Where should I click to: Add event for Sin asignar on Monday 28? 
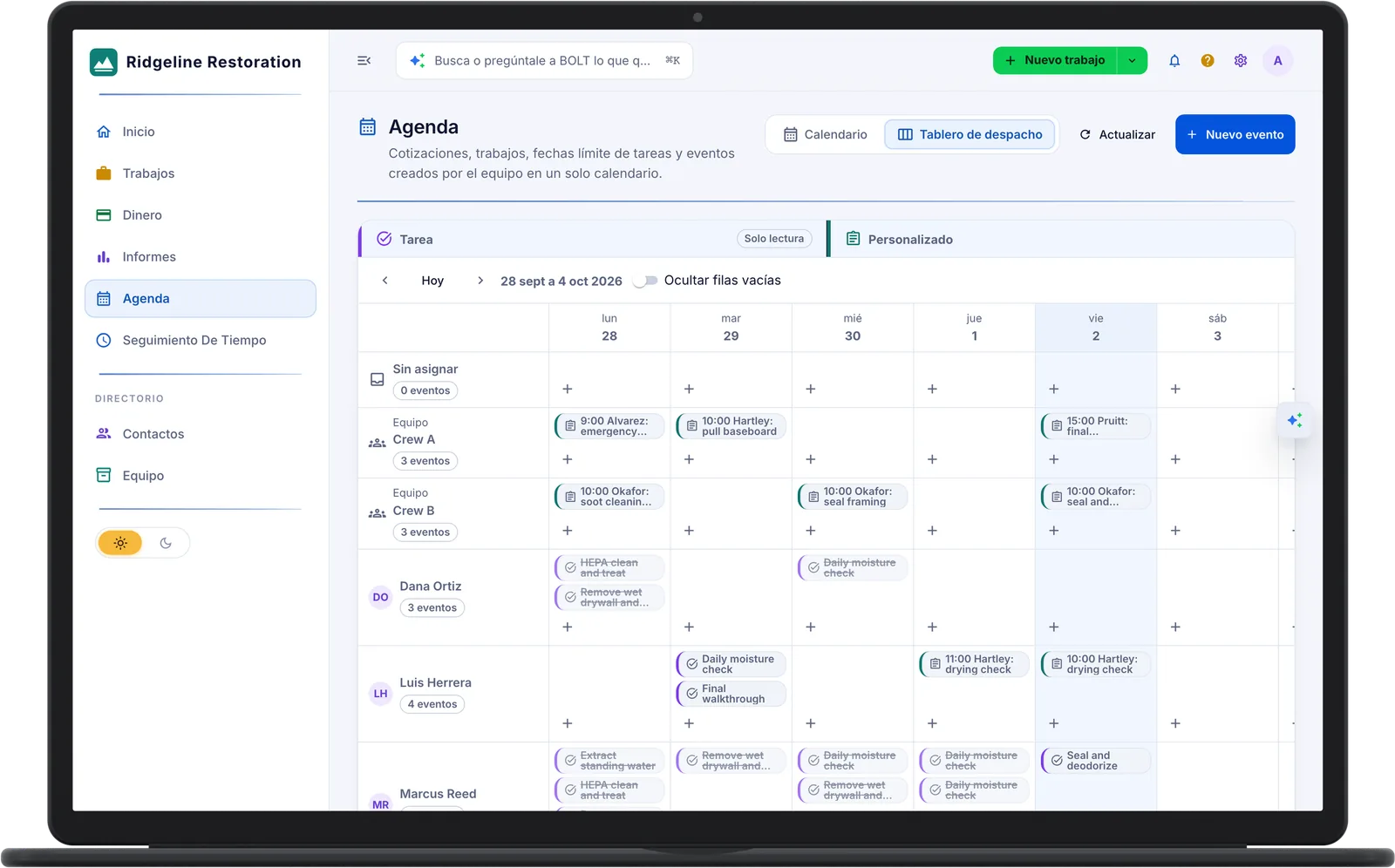pos(568,389)
